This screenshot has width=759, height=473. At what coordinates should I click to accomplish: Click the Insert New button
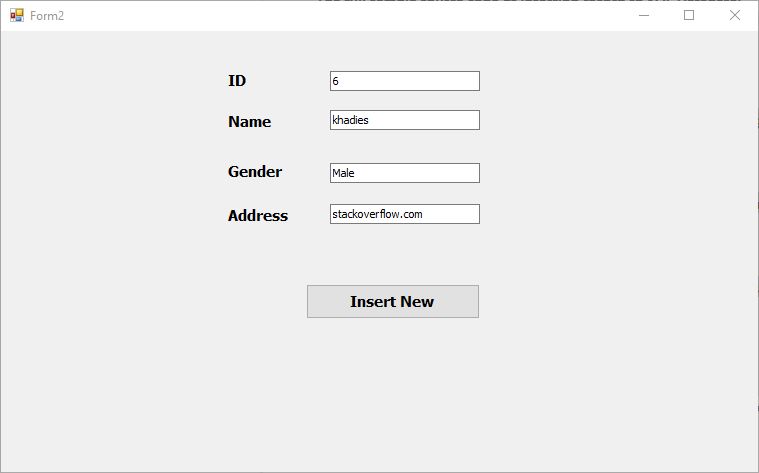pos(393,302)
